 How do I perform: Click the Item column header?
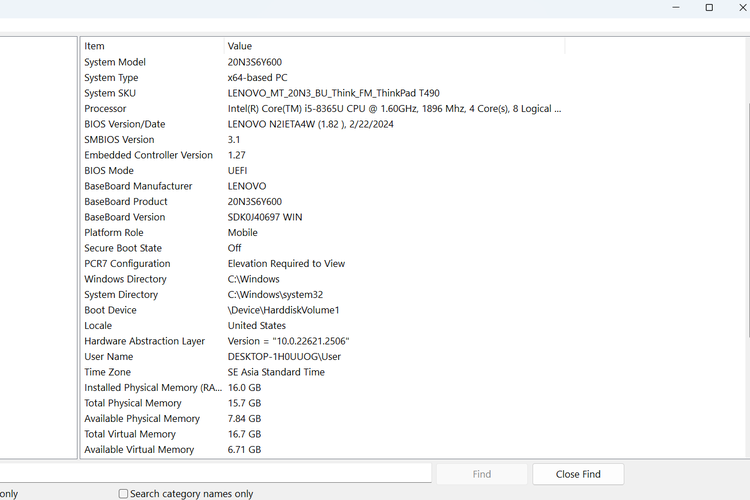point(152,46)
